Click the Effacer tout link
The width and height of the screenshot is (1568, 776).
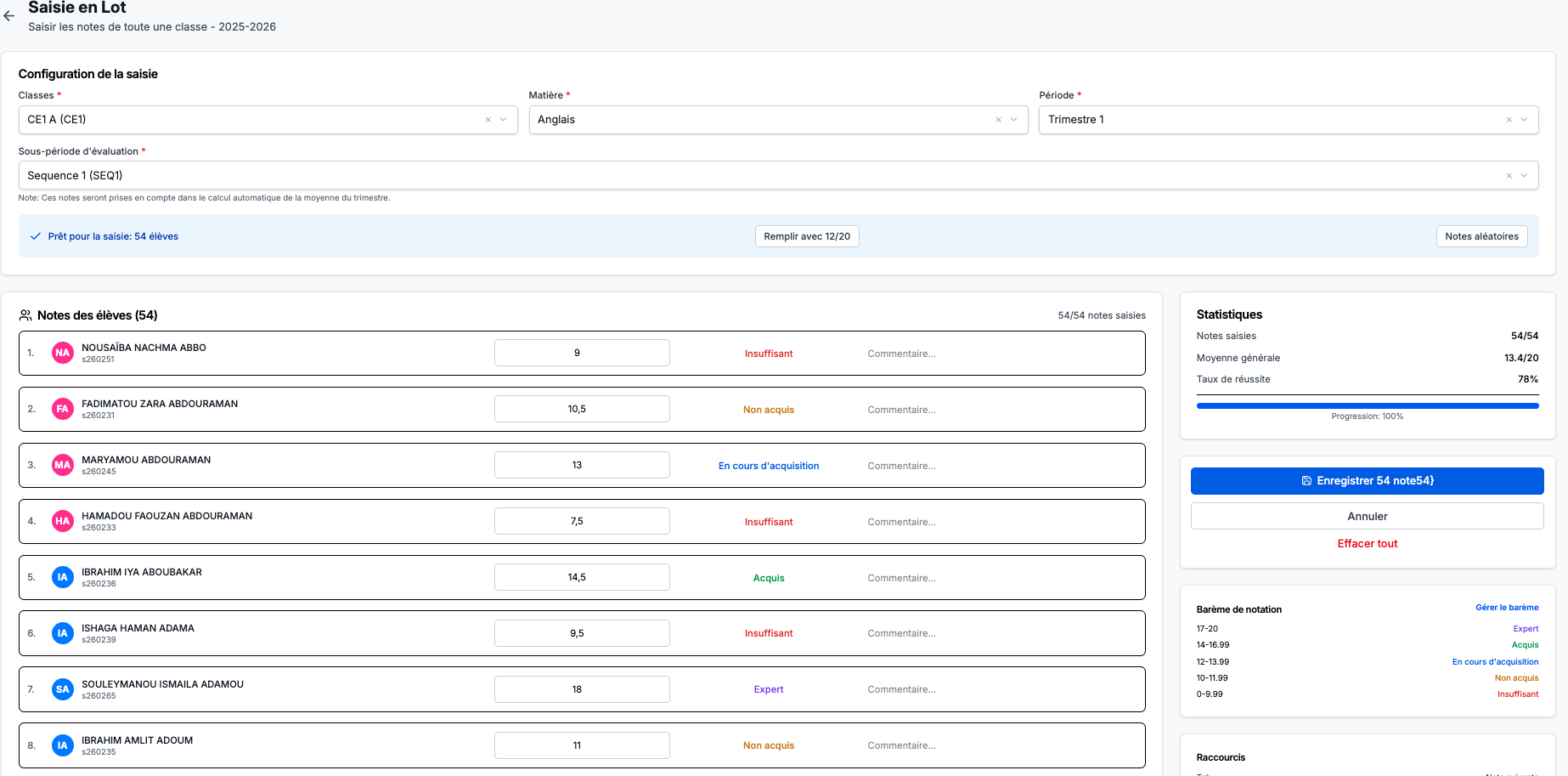click(1367, 544)
